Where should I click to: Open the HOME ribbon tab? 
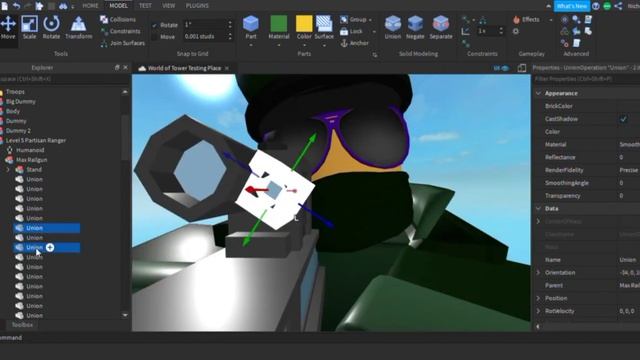coord(90,6)
